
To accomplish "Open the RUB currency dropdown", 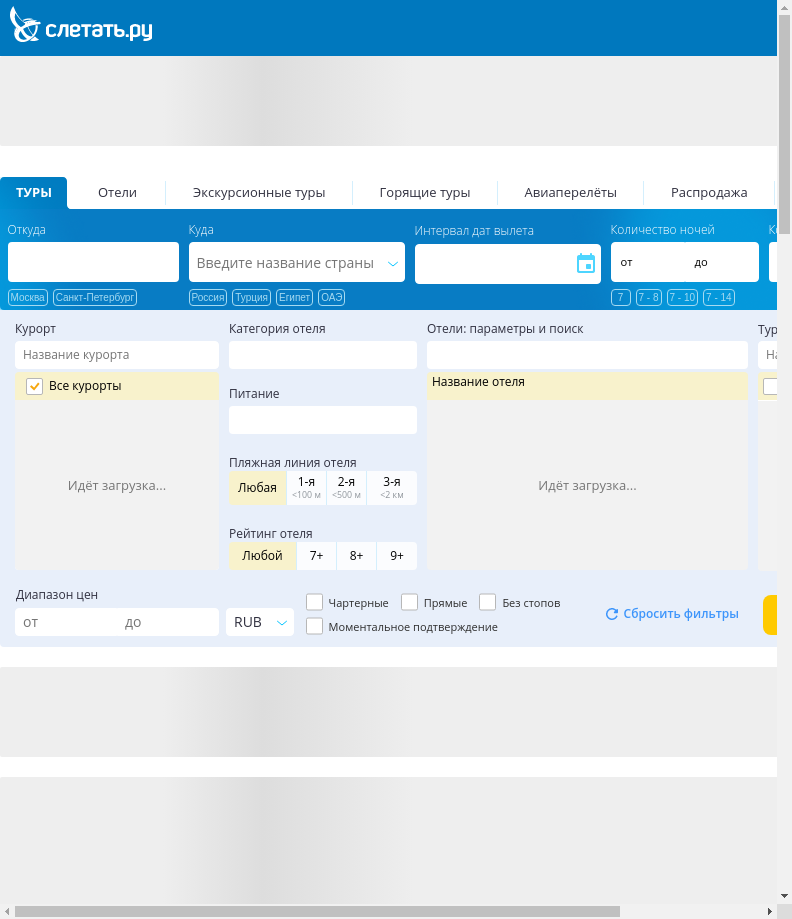I will point(260,622).
